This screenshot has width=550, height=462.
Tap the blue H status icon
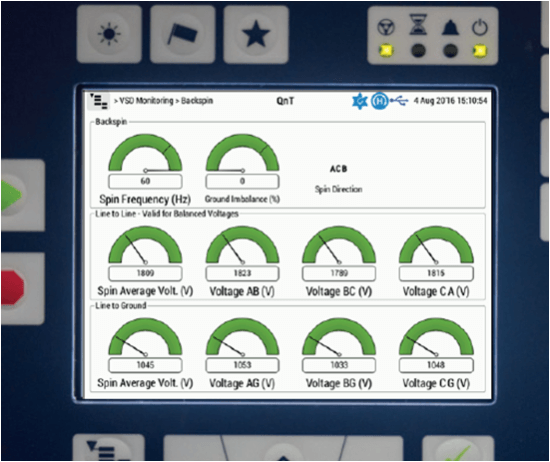click(380, 101)
